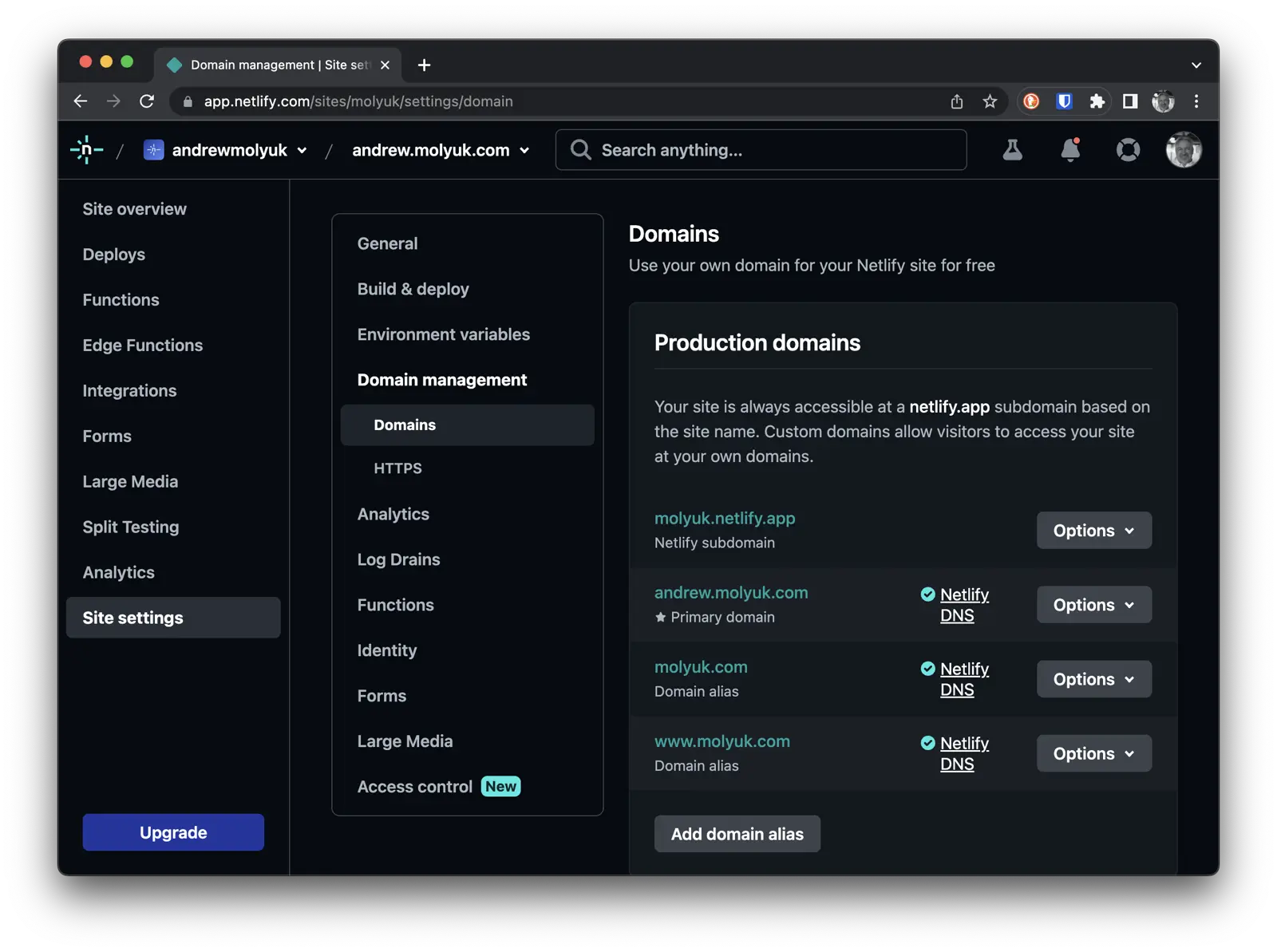Viewport: 1277px width, 952px height.
Task: Click the verified badge beside www.molyuk.com
Action: coord(927,743)
